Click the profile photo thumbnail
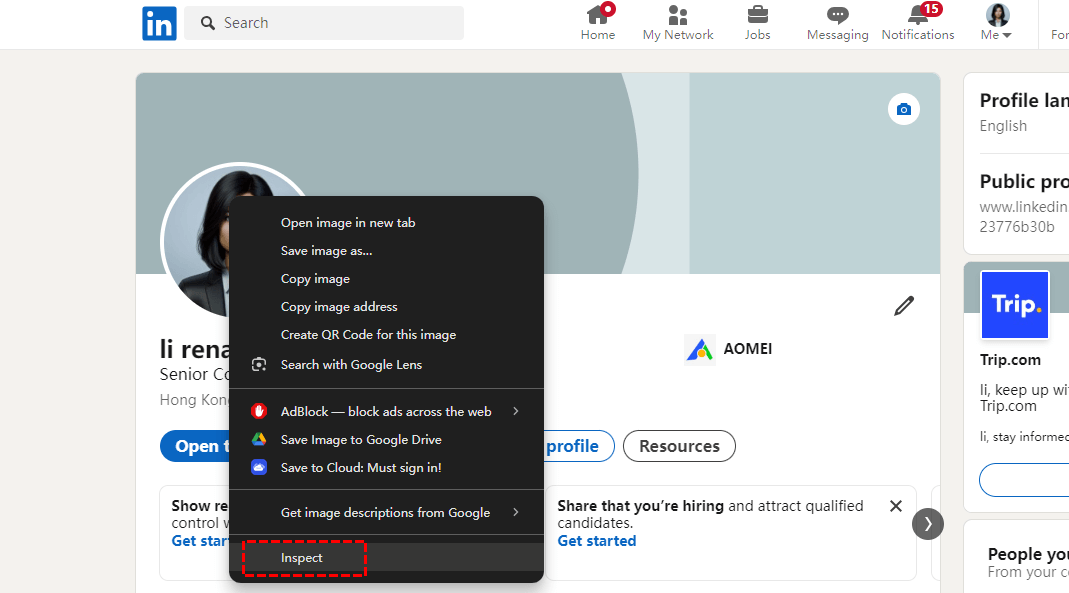 (196, 242)
